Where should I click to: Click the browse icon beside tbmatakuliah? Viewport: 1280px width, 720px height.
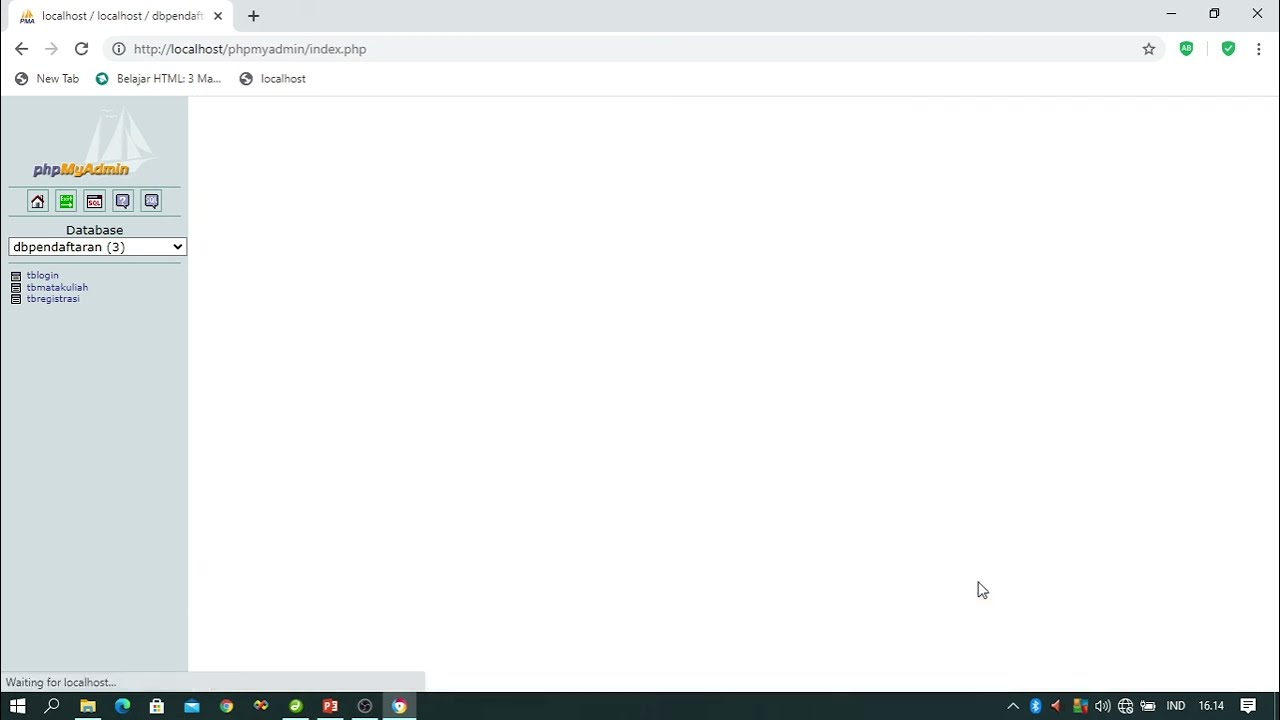(16, 288)
